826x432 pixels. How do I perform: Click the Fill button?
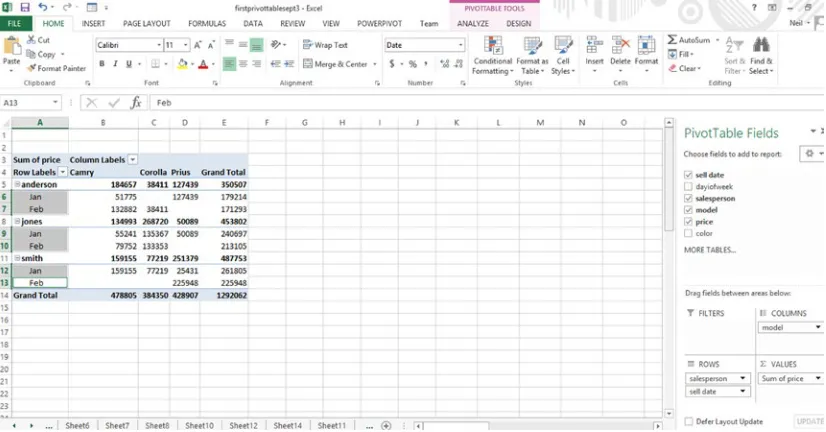click(681, 54)
